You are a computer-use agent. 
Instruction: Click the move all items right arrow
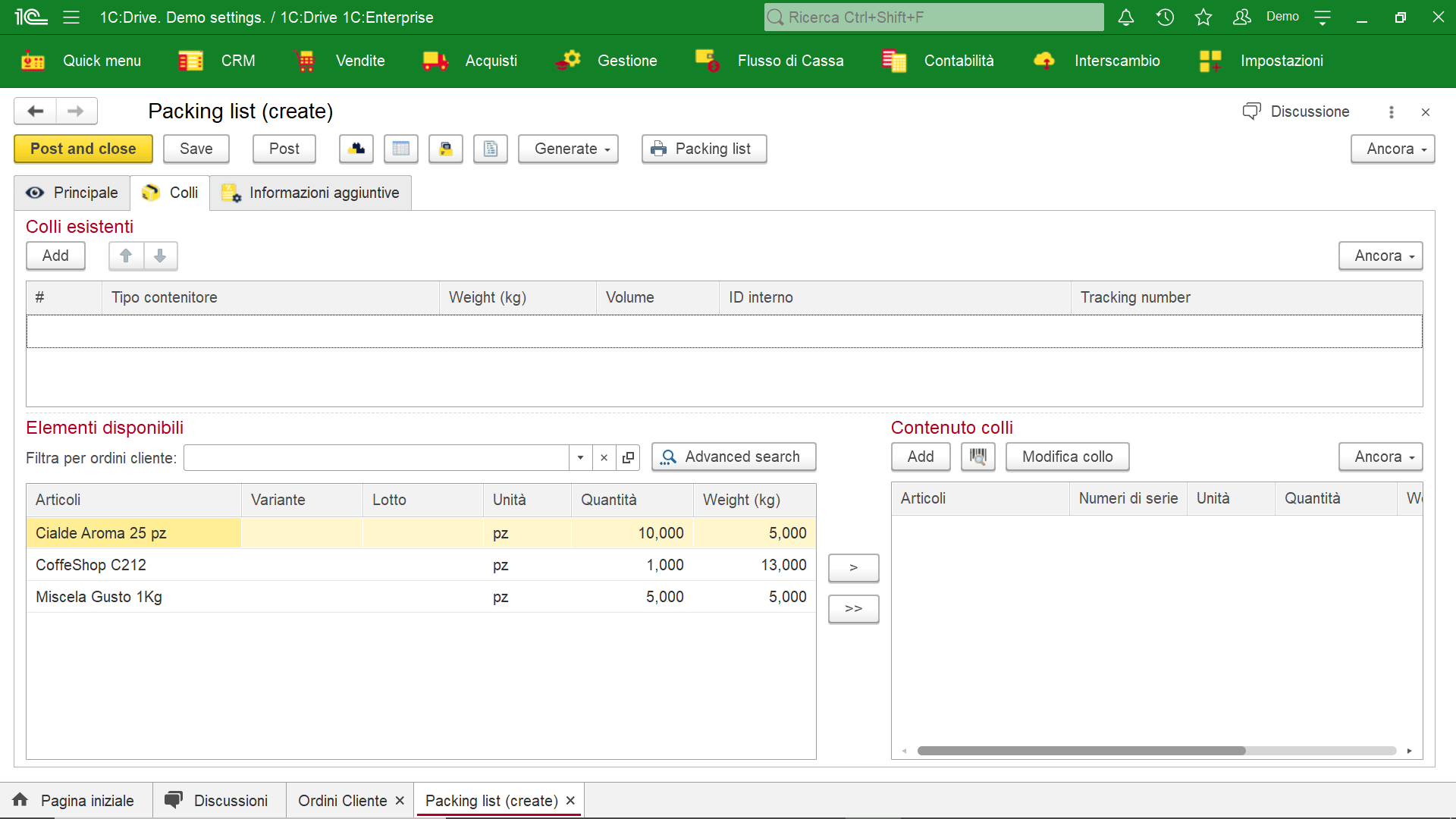(852, 608)
